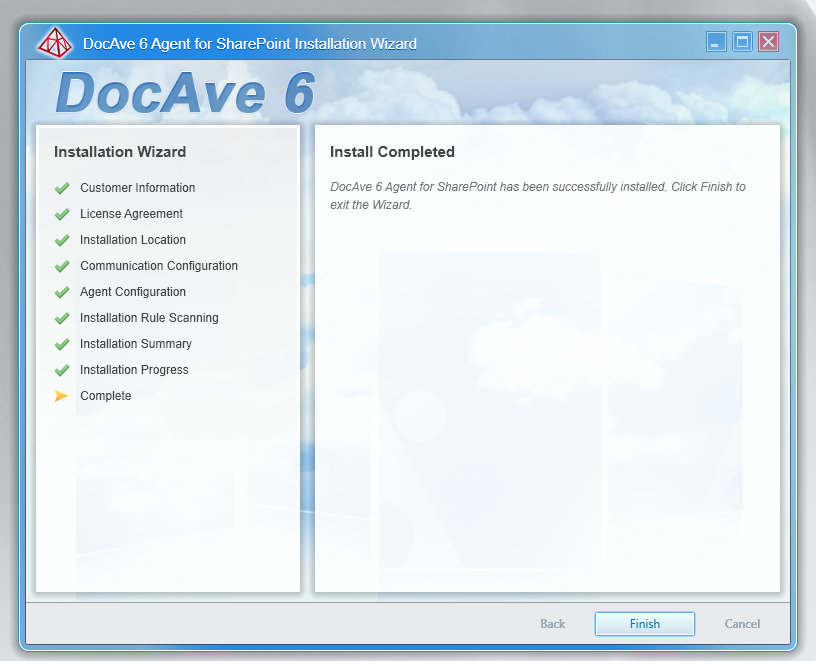Click the checkmark next to Installation Rule Scanning
The width and height of the screenshot is (816, 661).
(x=62, y=318)
